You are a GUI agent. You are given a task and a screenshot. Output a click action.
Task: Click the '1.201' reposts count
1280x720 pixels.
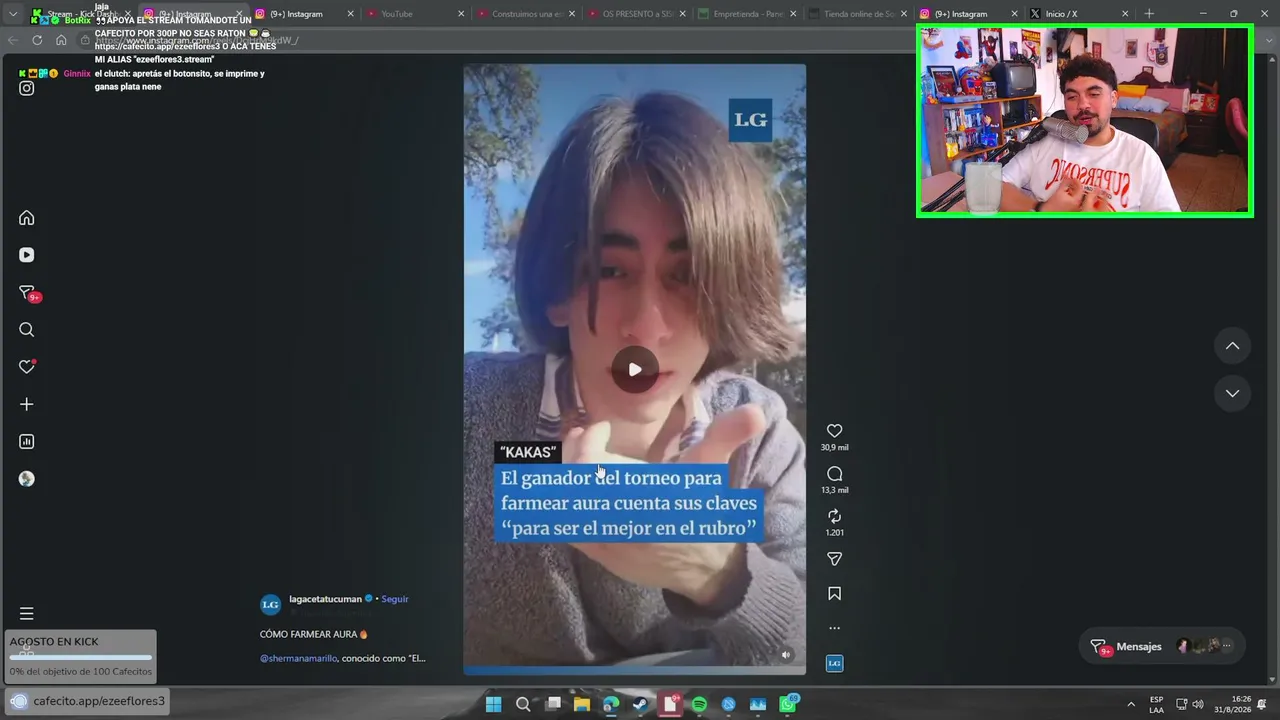(x=834, y=532)
